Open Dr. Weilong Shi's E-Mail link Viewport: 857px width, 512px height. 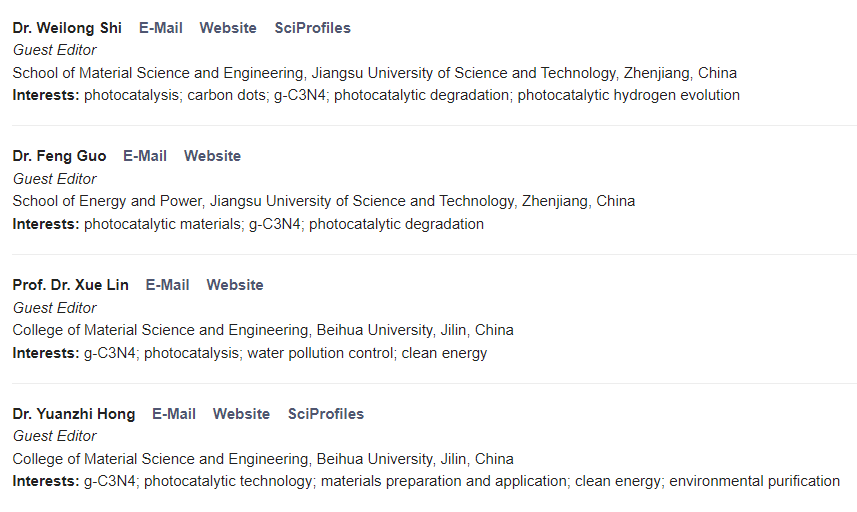pos(160,28)
